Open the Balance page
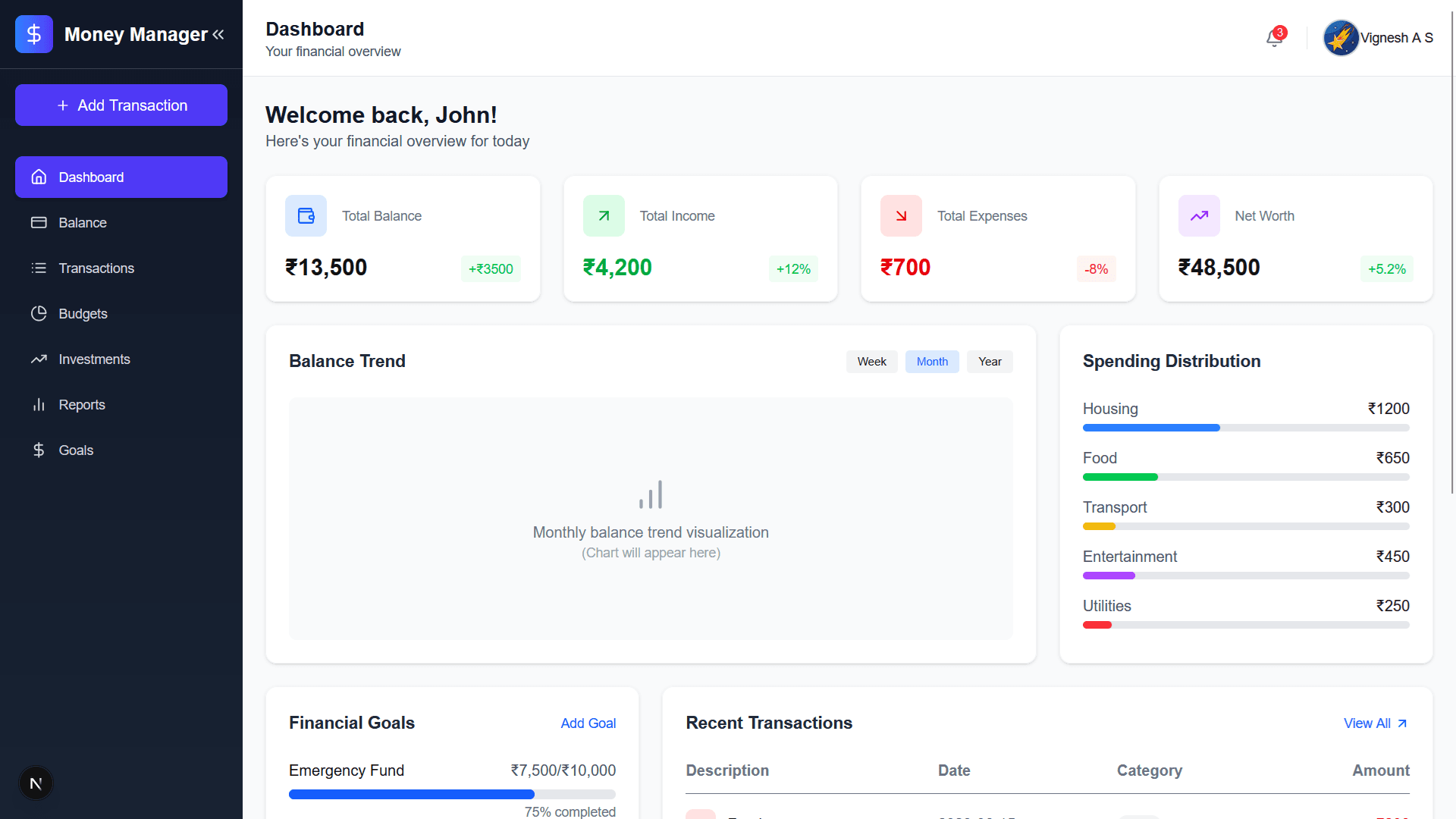Image resolution: width=1456 pixels, height=819 pixels. click(x=83, y=222)
